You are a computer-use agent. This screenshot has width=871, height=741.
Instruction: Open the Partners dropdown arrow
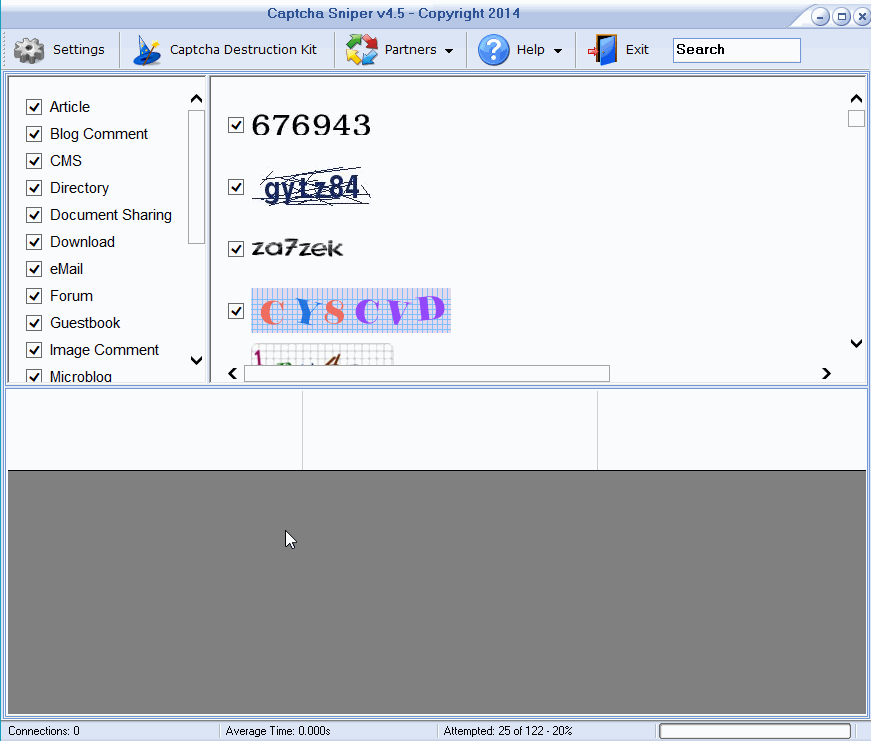click(448, 49)
